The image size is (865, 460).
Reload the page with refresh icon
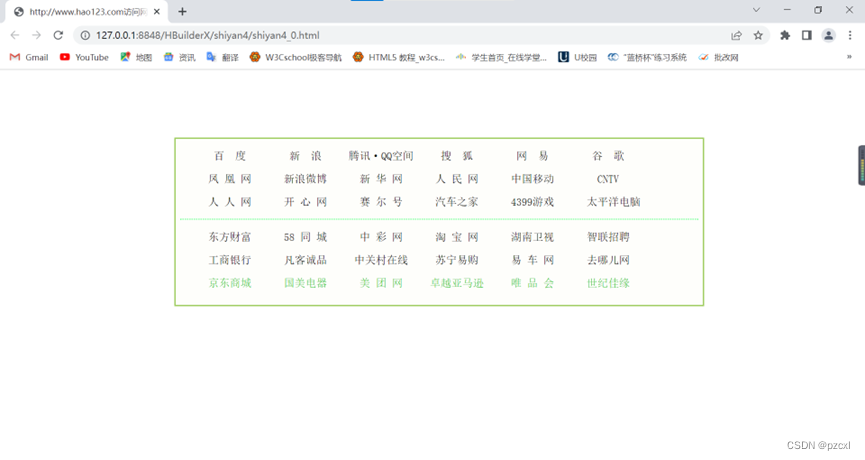click(58, 35)
